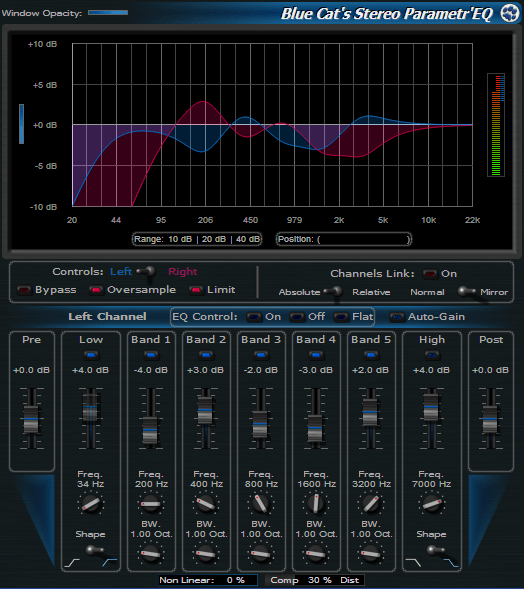Click the Blue Cat logo icon
This screenshot has width=524, height=589.
[510, 14]
